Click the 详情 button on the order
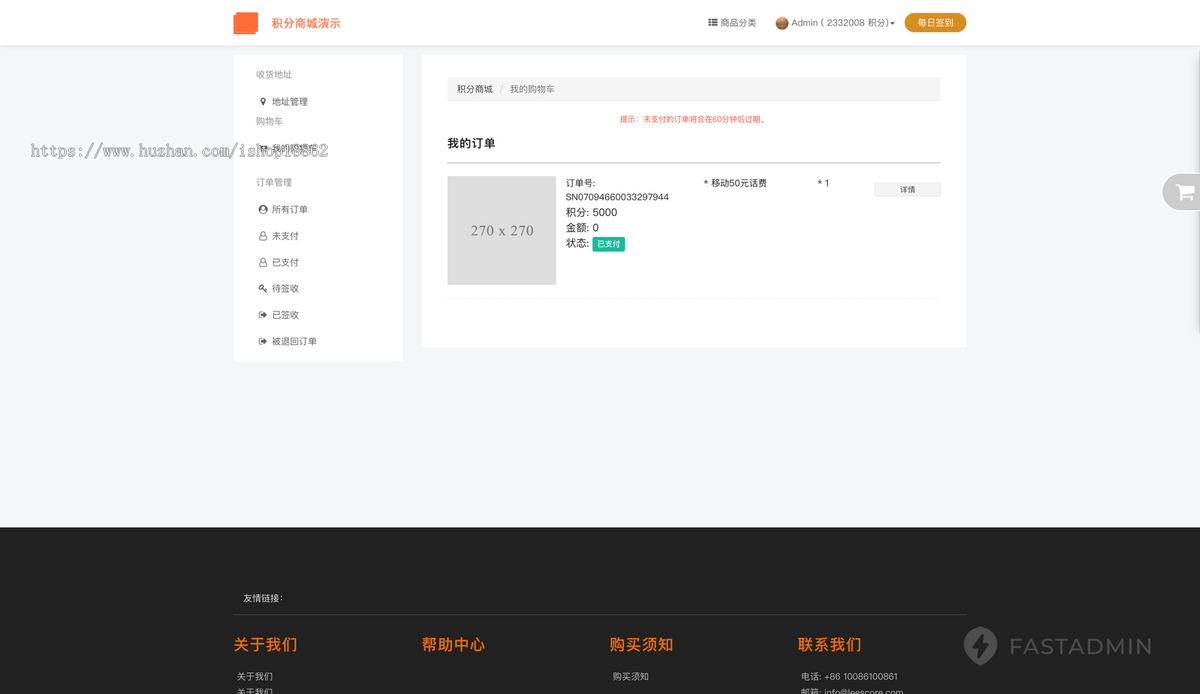Image resolution: width=1200 pixels, height=694 pixels. tap(907, 189)
